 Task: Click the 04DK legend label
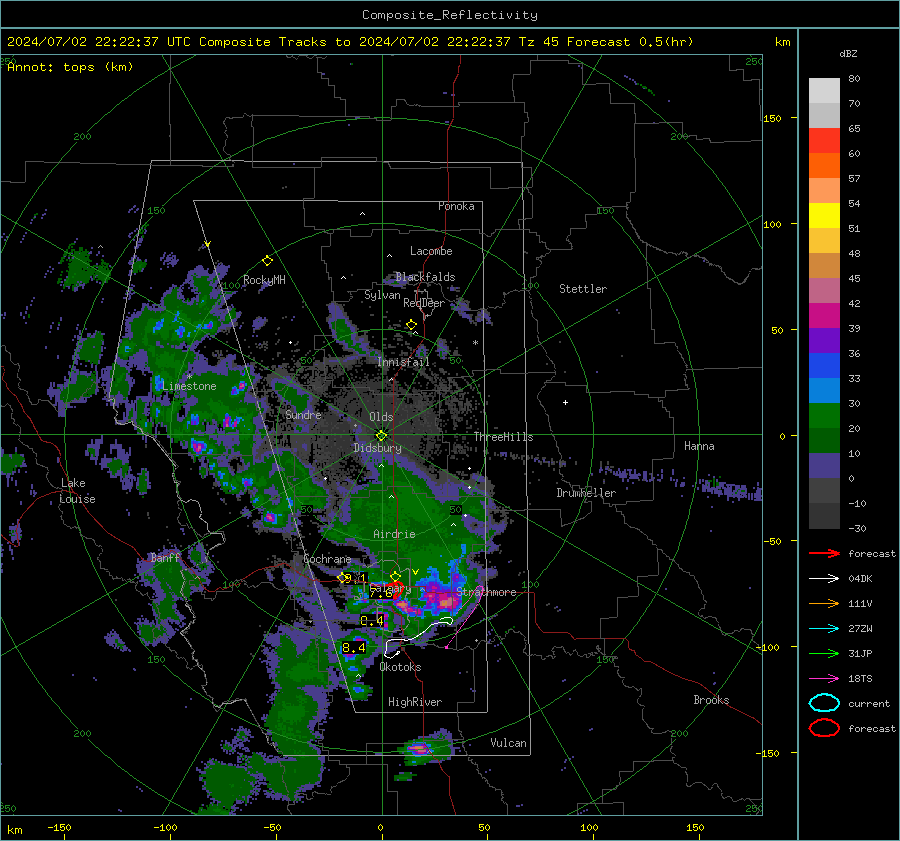[x=860, y=579]
